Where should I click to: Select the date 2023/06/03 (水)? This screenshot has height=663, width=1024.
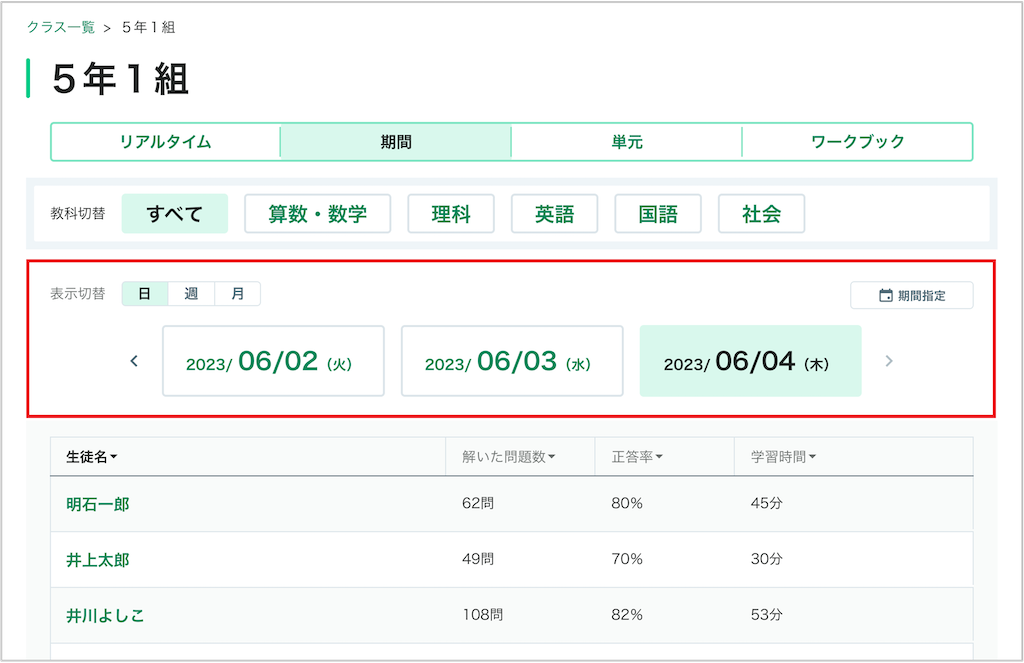point(512,361)
